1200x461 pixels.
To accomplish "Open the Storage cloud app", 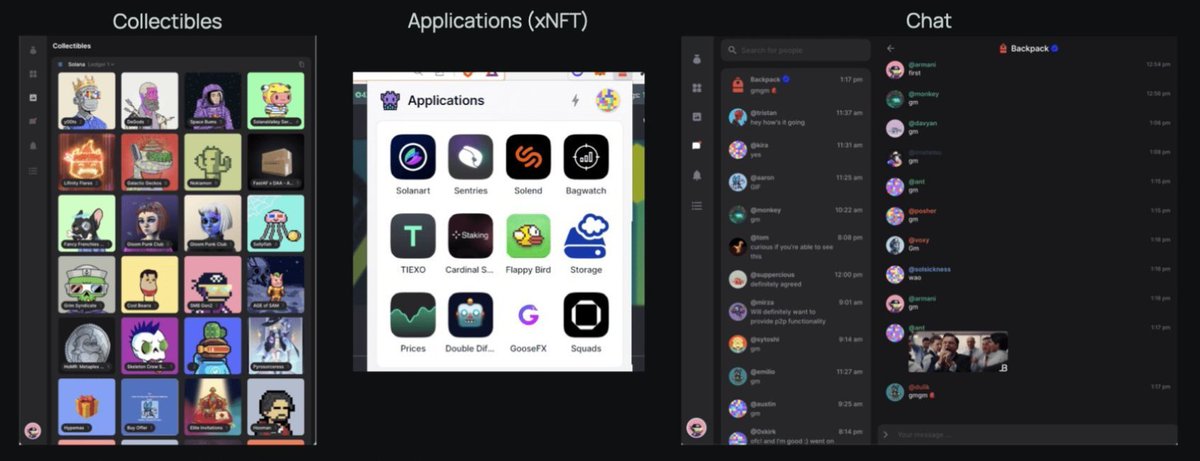I will tap(586, 236).
